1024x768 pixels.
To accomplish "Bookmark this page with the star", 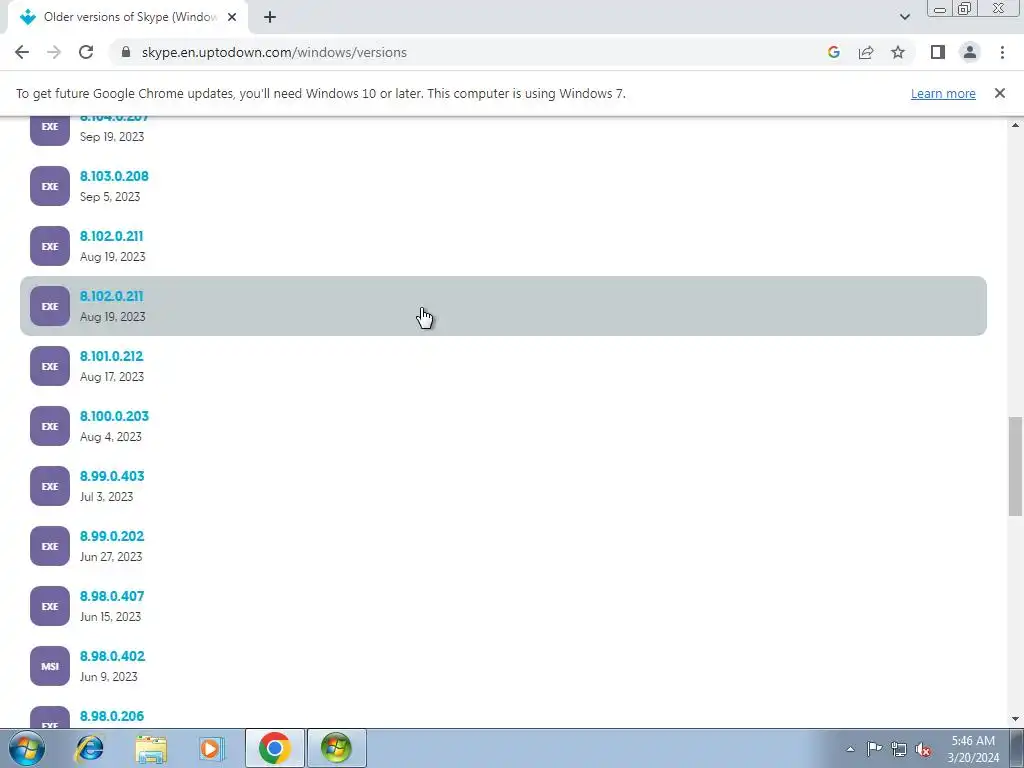I will 898,52.
